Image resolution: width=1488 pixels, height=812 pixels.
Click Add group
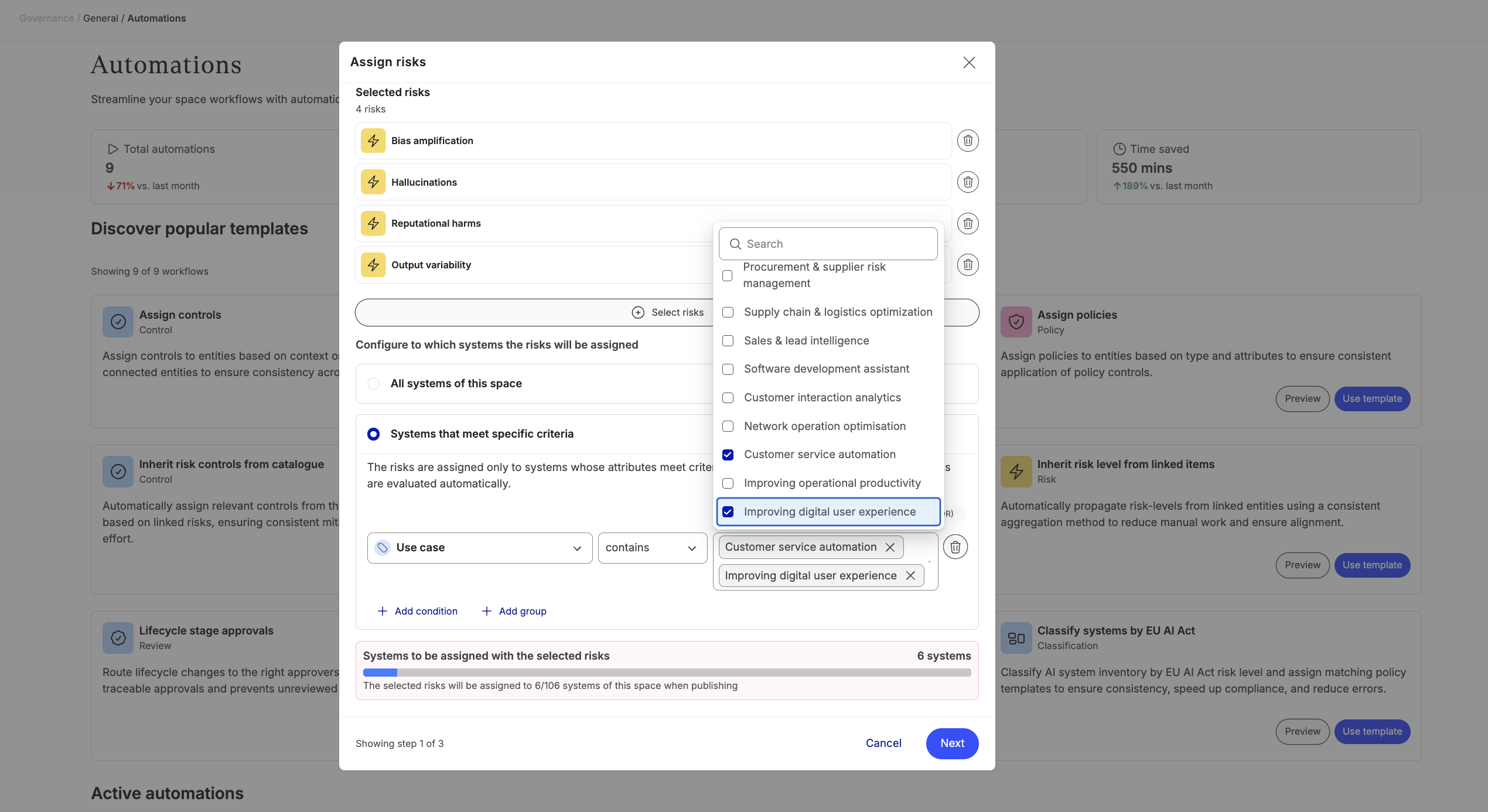514,611
